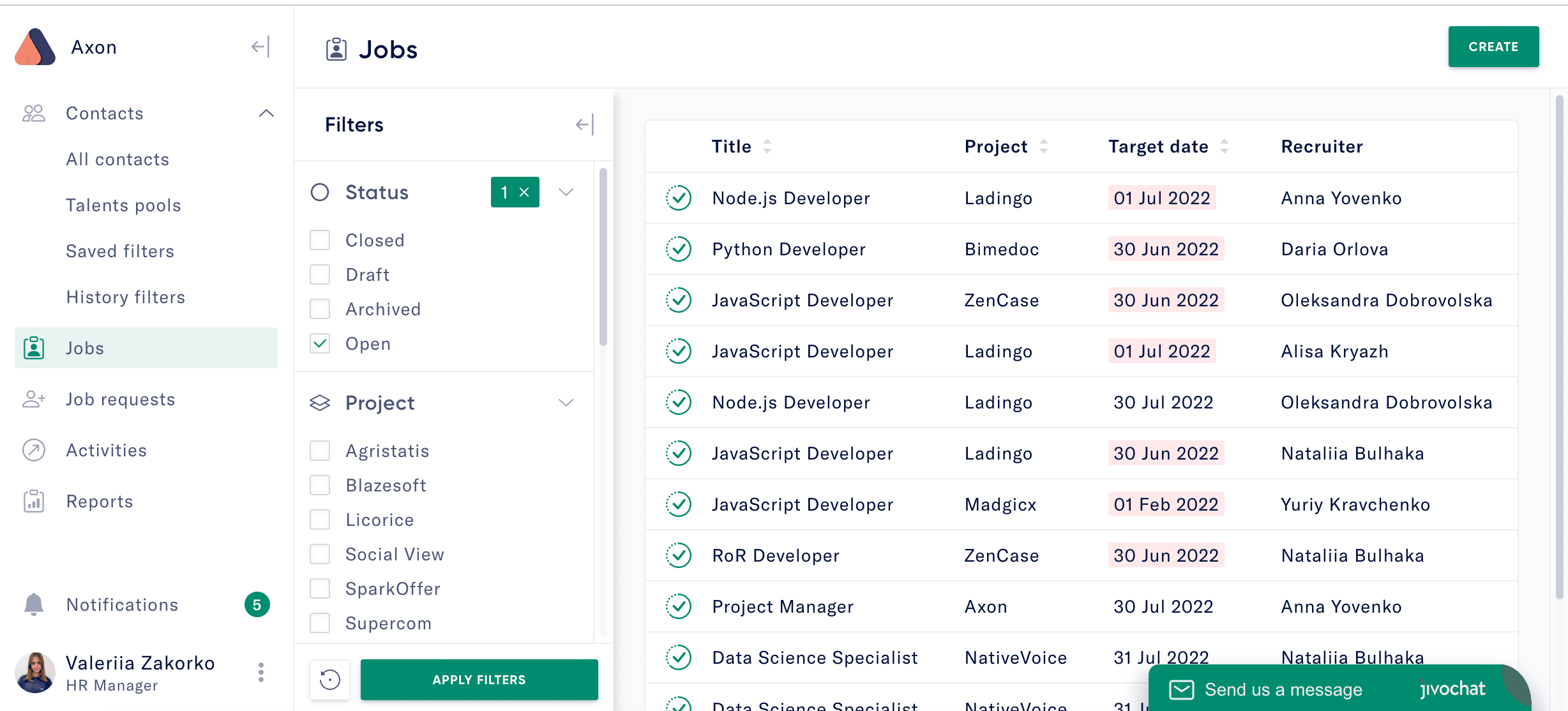Open the notifications bell icon
This screenshot has width=1568, height=711.
[34, 604]
